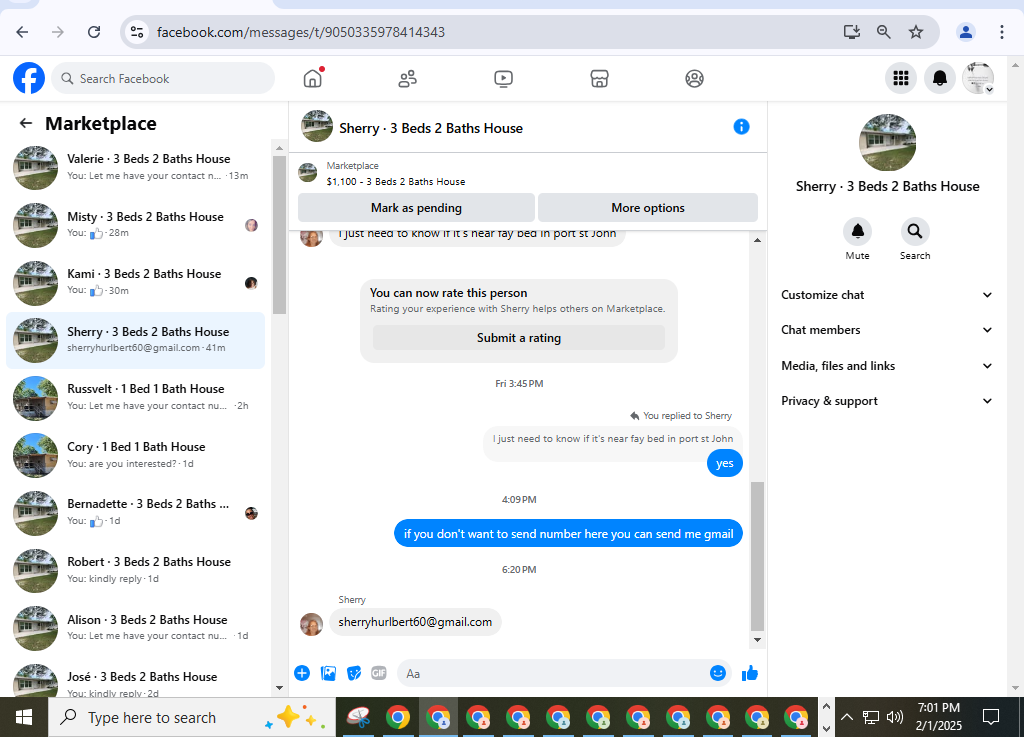
Task: Open Alison 3 Beds 2 Baths House chat
Action: coord(136,627)
